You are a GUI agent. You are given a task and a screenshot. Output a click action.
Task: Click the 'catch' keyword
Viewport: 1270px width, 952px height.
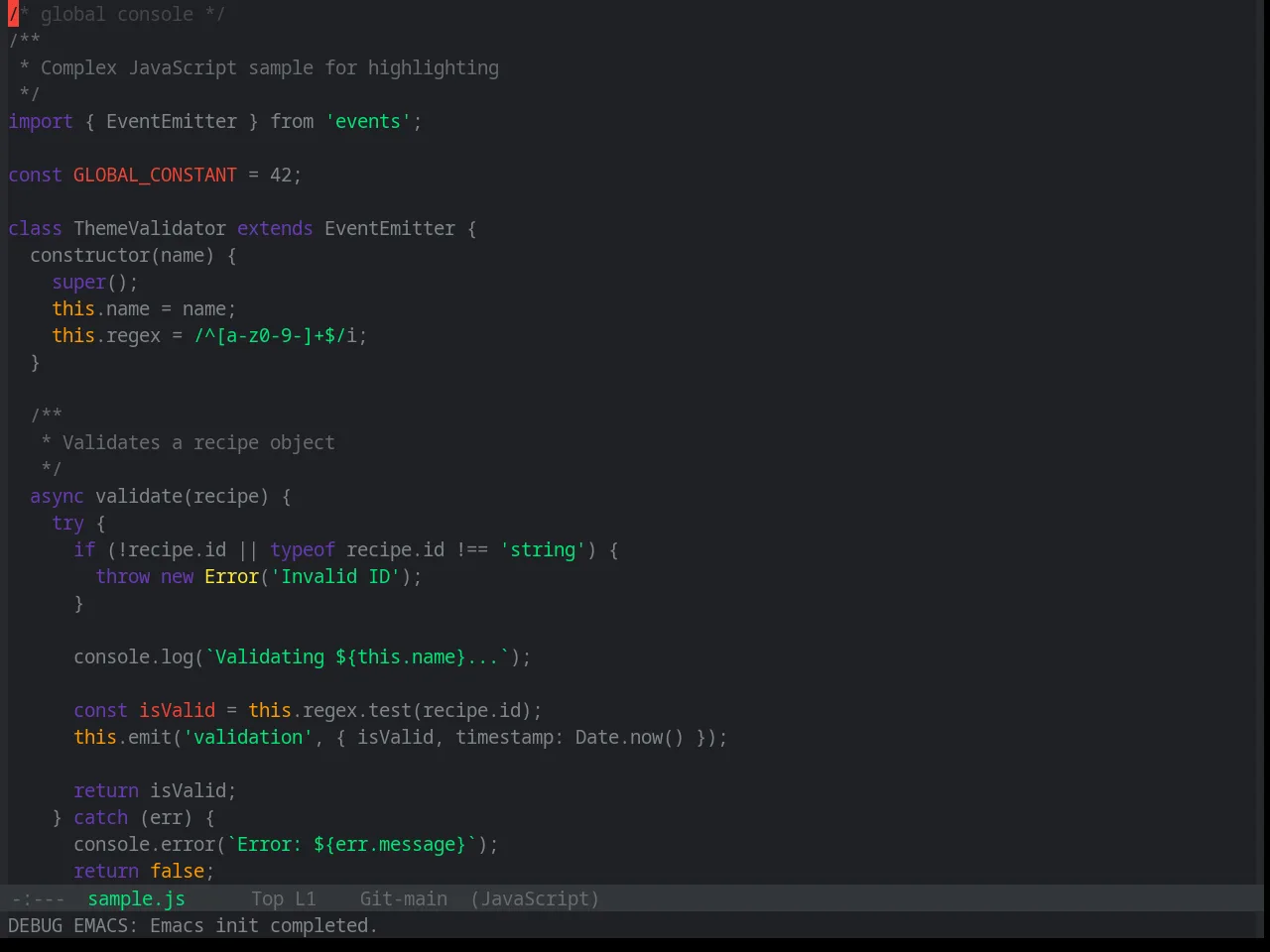click(x=100, y=817)
